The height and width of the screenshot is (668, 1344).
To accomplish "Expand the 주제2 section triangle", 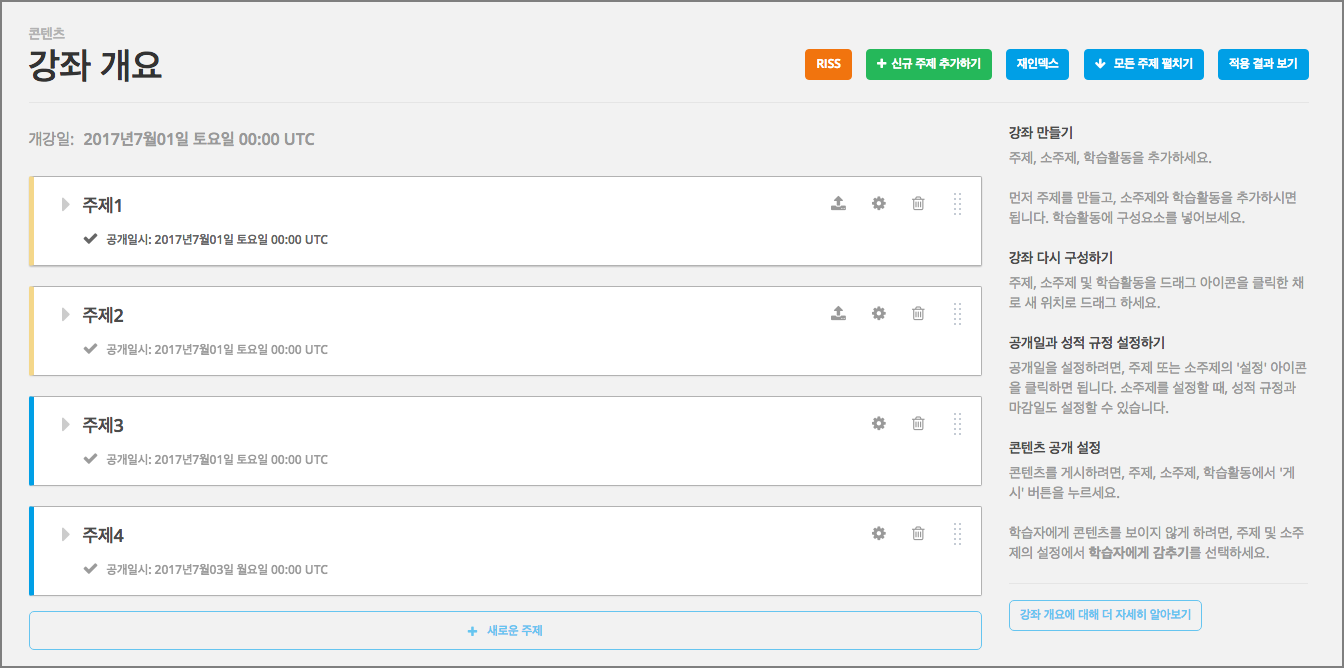I will pyautogui.click(x=66, y=315).
